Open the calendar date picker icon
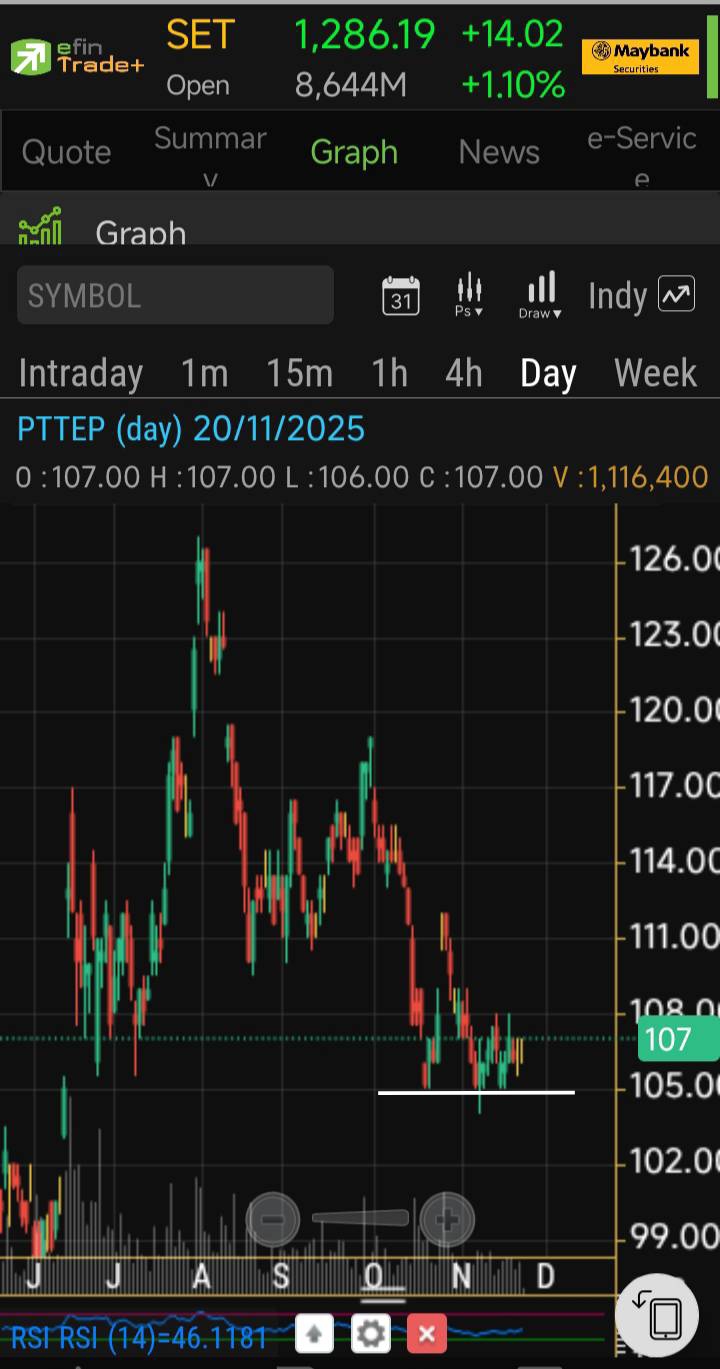Viewport: 720px width, 1369px height. point(401,296)
